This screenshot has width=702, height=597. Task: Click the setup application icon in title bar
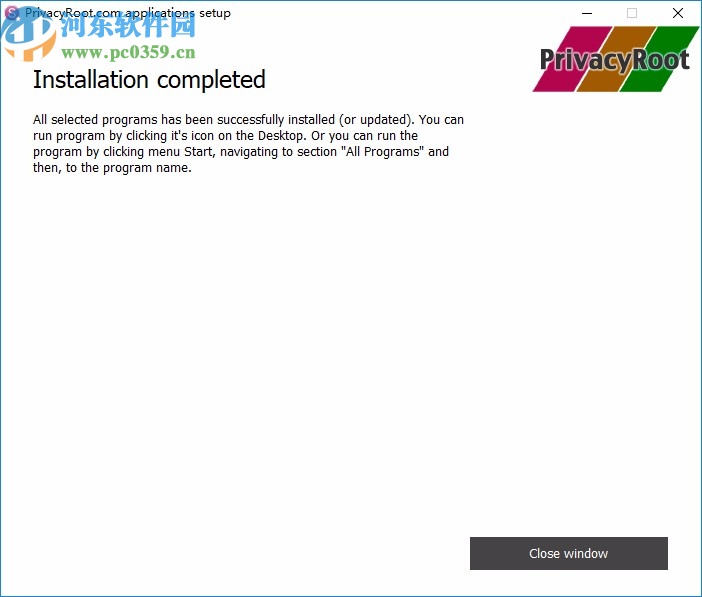pyautogui.click(x=12, y=13)
